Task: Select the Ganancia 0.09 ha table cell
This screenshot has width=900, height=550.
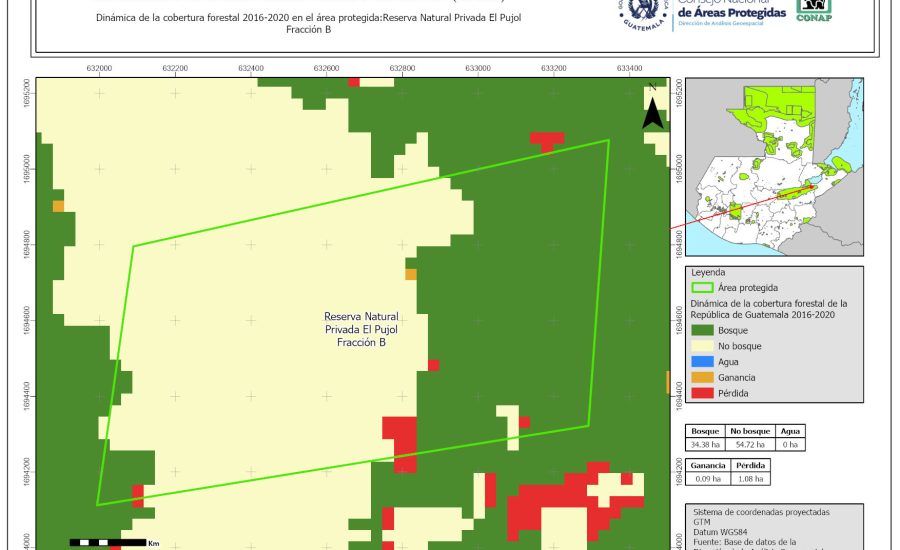Action: click(707, 478)
